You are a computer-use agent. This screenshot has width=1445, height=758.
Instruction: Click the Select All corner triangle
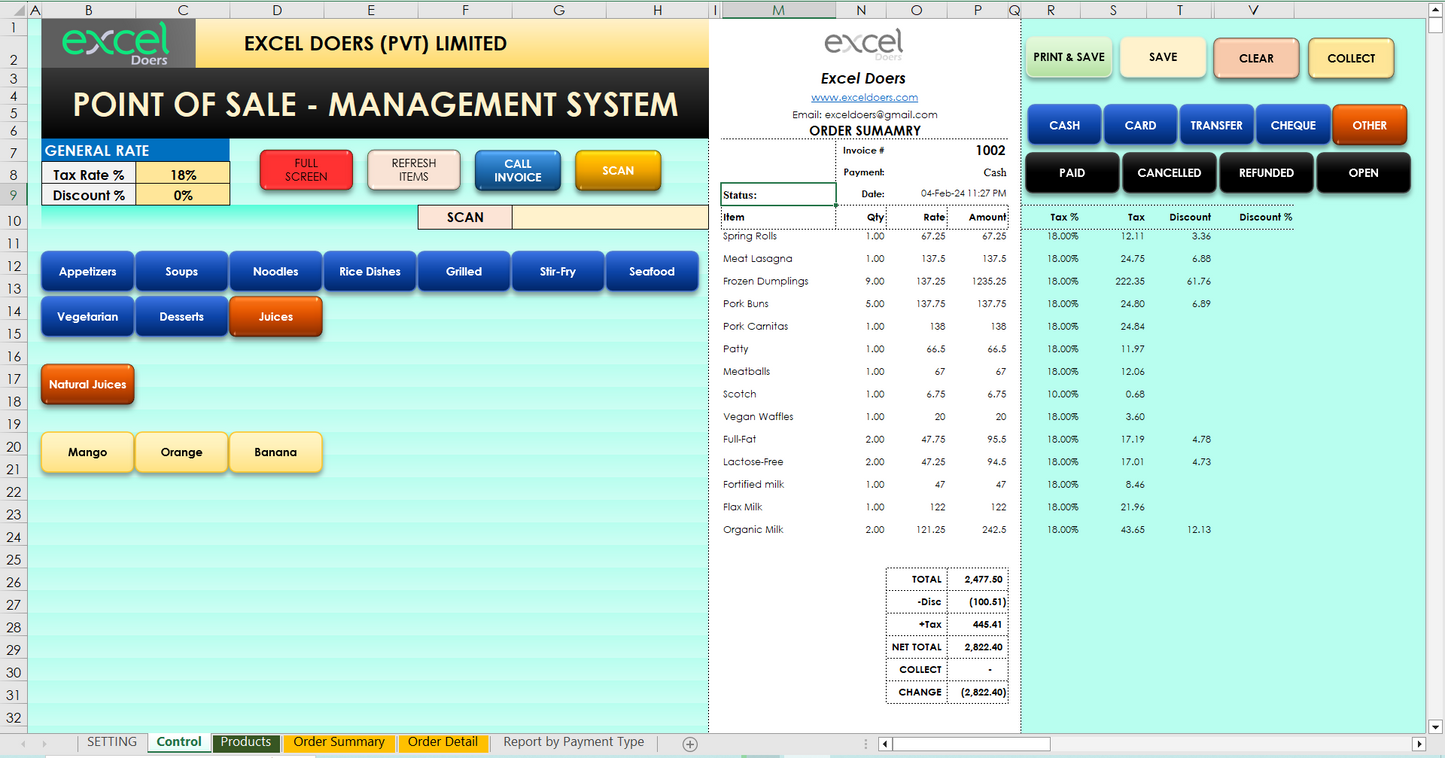(14, 10)
